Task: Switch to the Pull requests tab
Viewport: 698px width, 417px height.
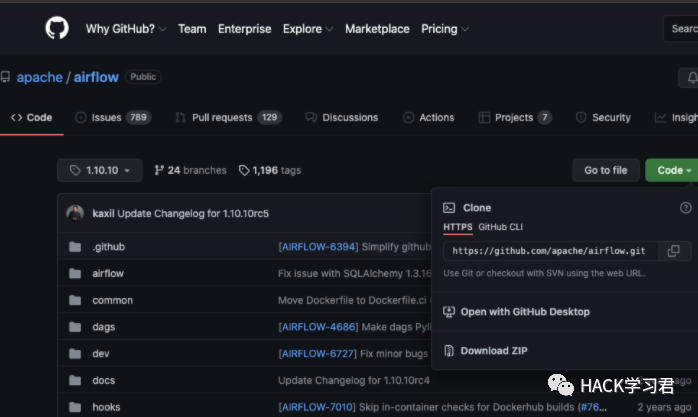Action: pyautogui.click(x=228, y=117)
